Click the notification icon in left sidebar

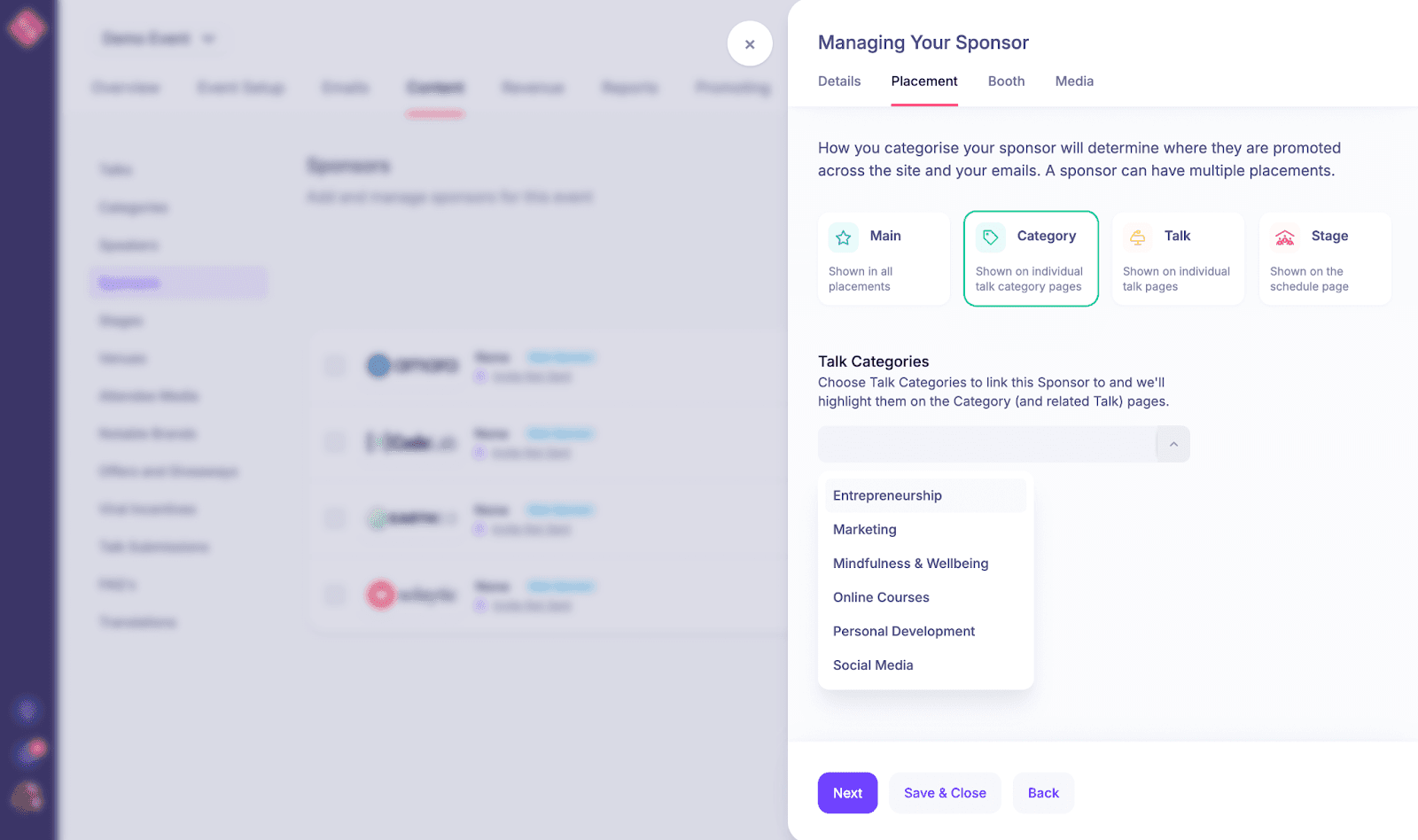tap(32, 752)
